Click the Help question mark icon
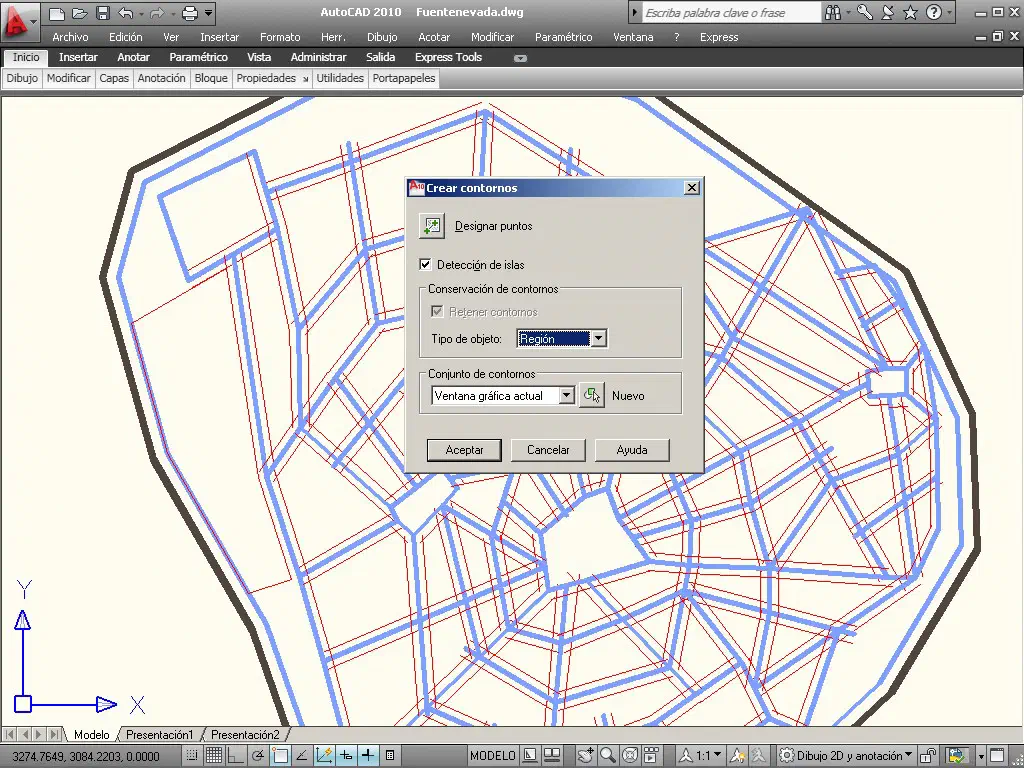Viewport: 1024px width, 768px height. (x=934, y=12)
